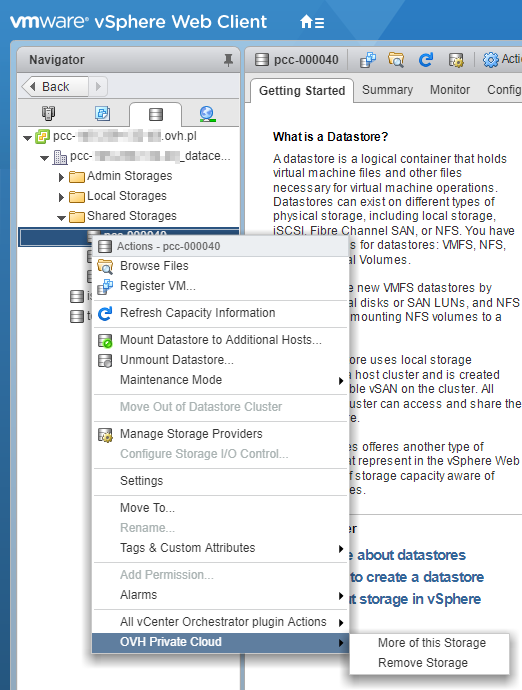Viewport: 522px width, 690px height.
Task: Expand the Maintenance Mode submenu arrow
Action: [x=341, y=381]
